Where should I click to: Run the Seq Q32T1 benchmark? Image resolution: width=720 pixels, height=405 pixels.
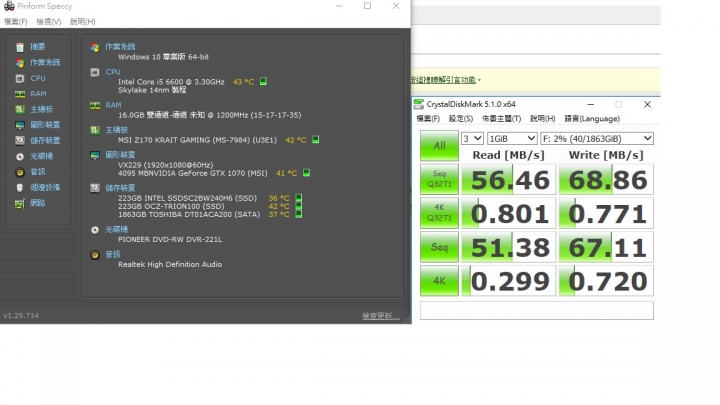pos(439,179)
